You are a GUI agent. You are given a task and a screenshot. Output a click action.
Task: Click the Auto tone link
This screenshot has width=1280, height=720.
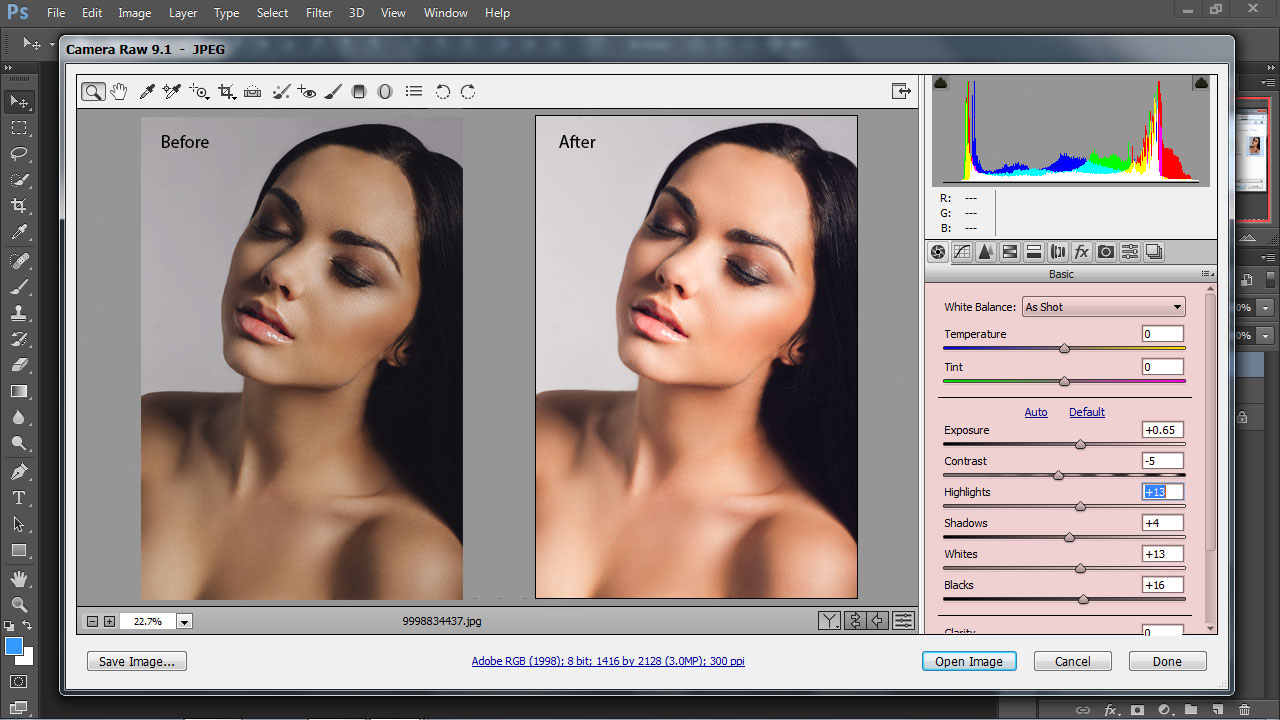click(x=1036, y=412)
